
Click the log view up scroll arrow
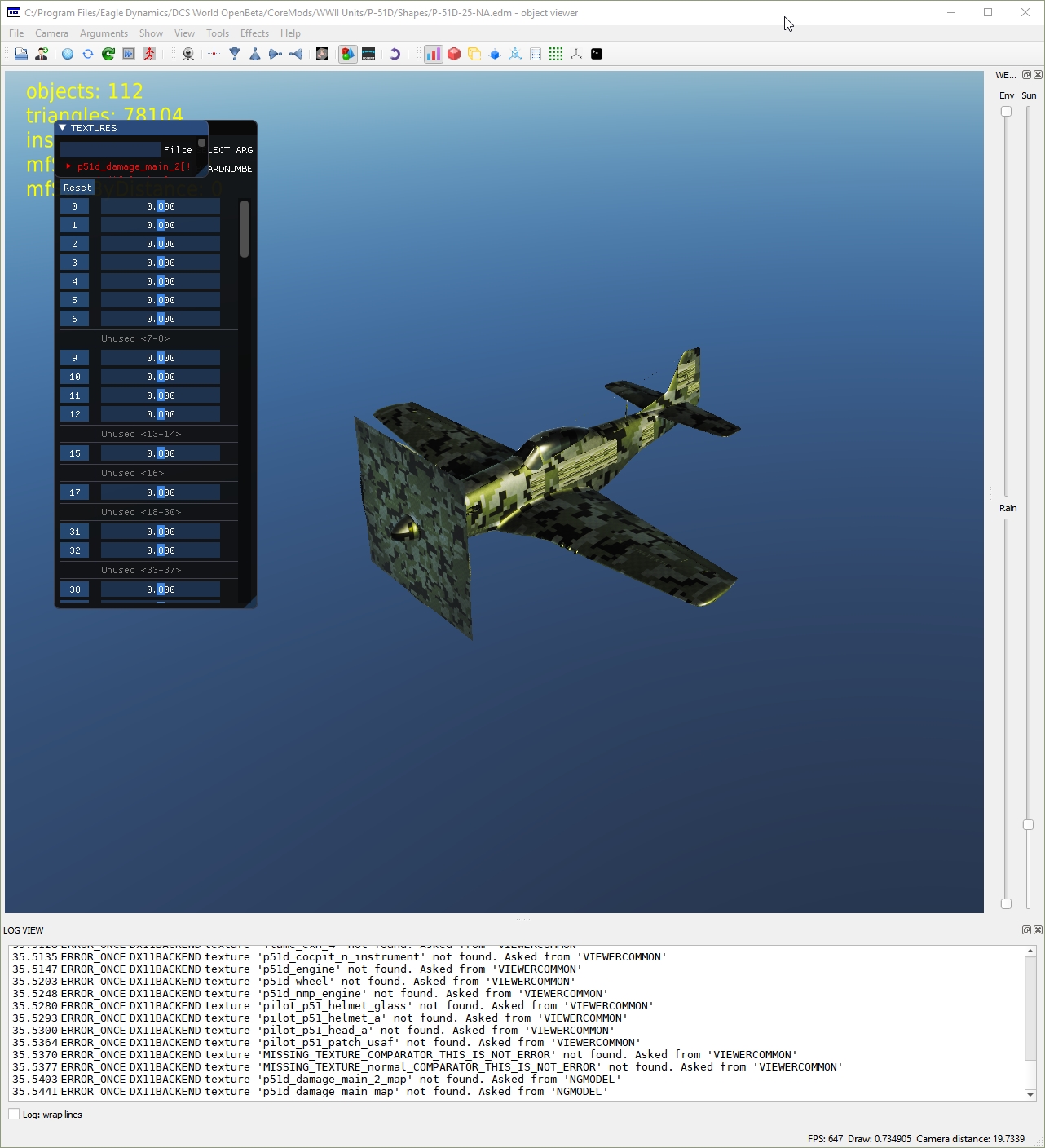tap(1030, 951)
